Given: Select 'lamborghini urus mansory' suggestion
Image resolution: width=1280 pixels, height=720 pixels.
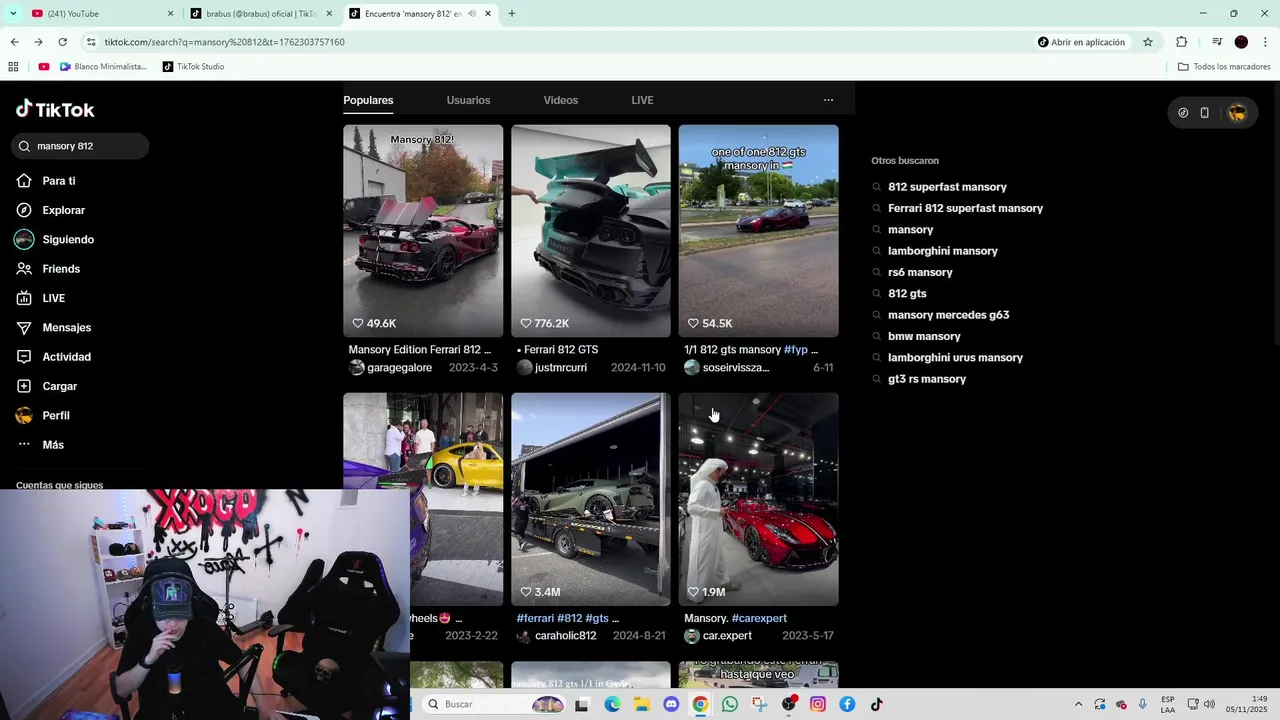Looking at the screenshot, I should pos(955,358).
